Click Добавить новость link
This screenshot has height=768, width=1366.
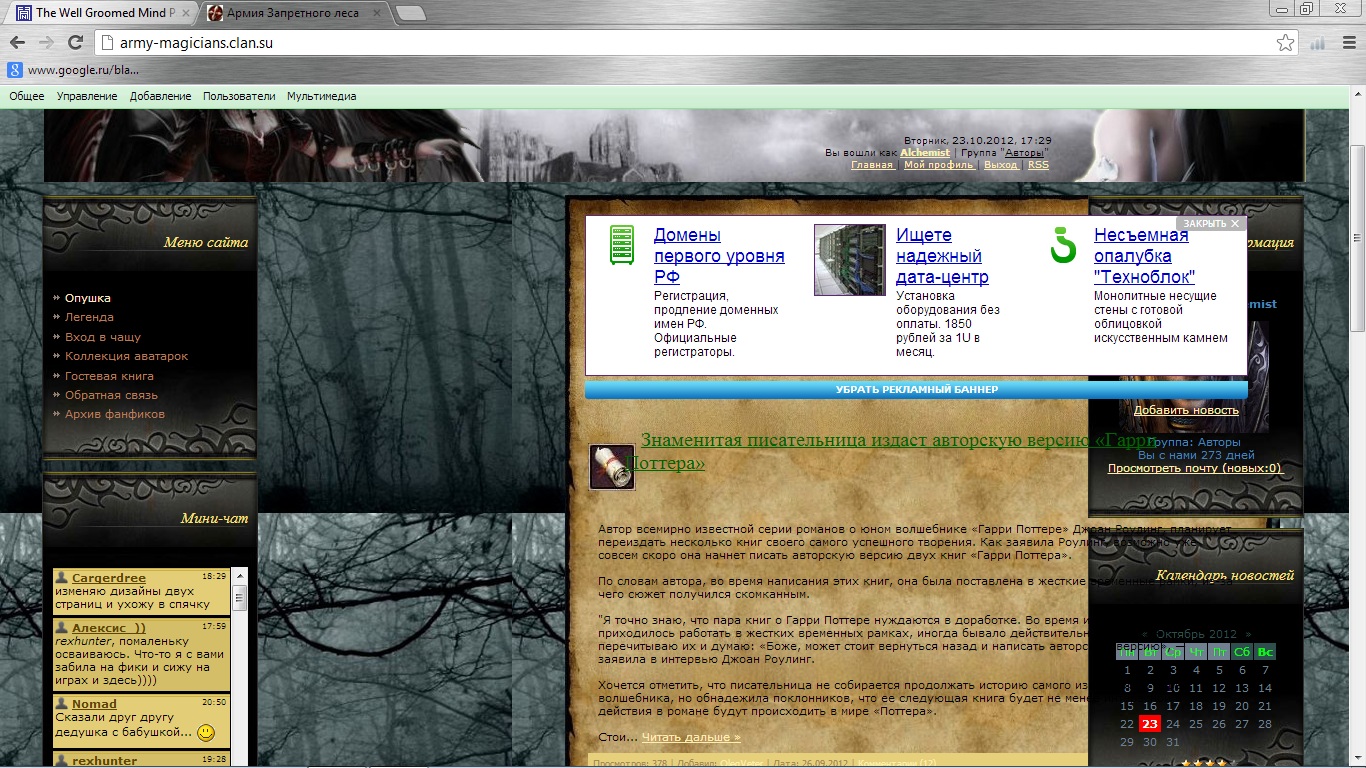point(1186,410)
